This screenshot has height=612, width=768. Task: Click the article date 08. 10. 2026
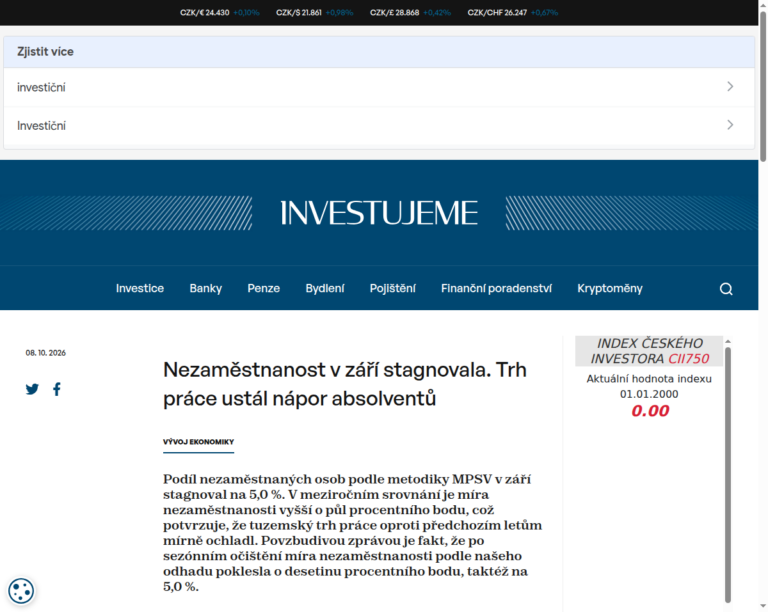click(46, 353)
